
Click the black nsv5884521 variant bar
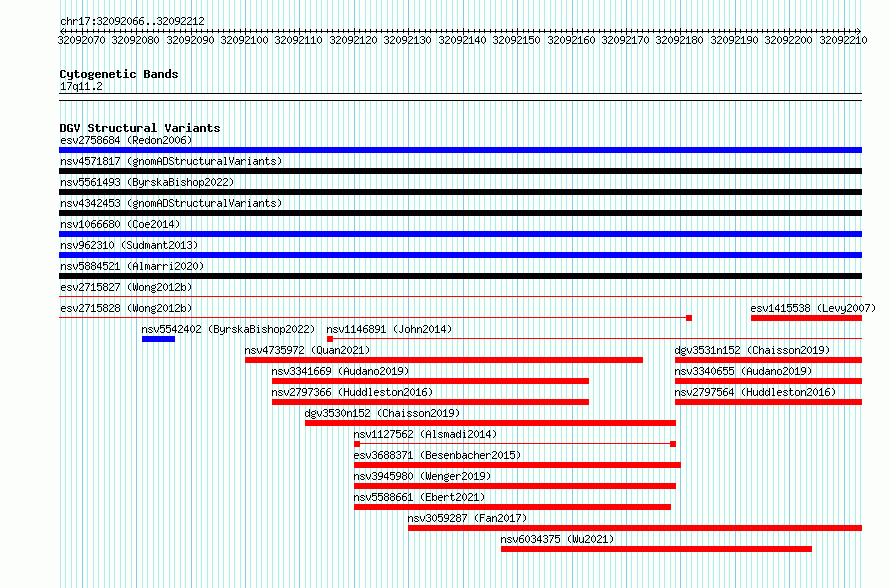pyautogui.click(x=460, y=276)
